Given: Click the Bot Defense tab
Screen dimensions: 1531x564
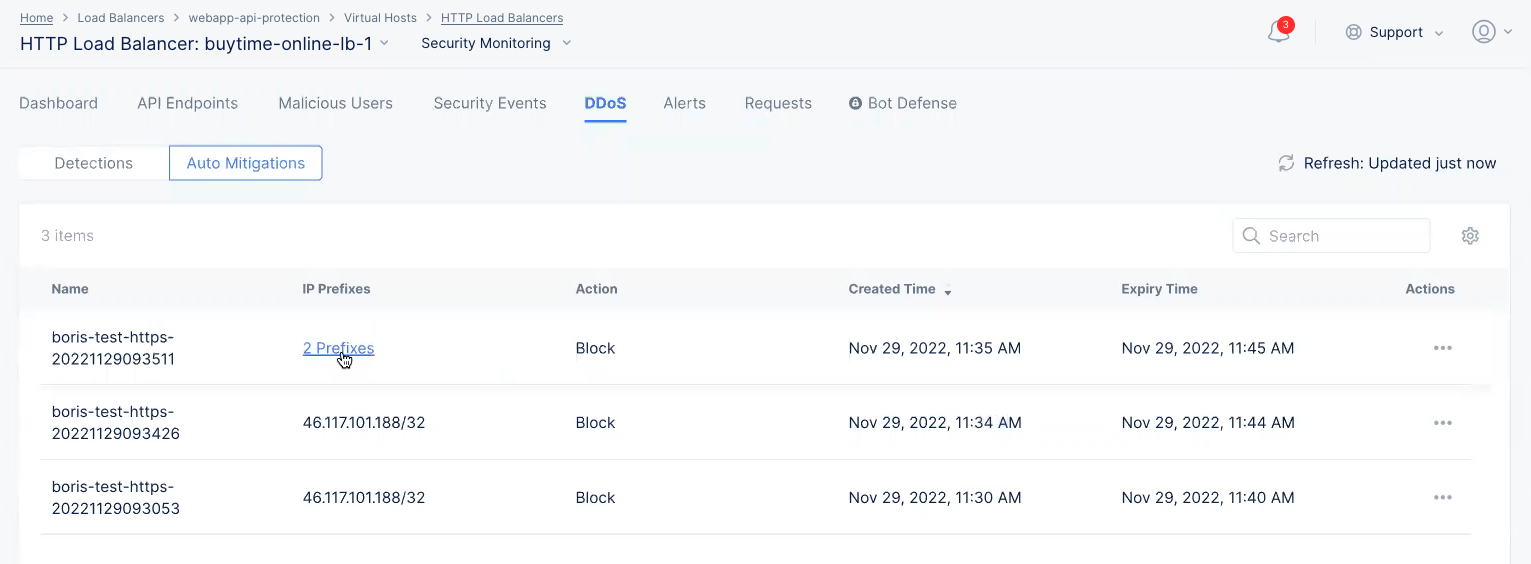Looking at the screenshot, I should click(902, 103).
